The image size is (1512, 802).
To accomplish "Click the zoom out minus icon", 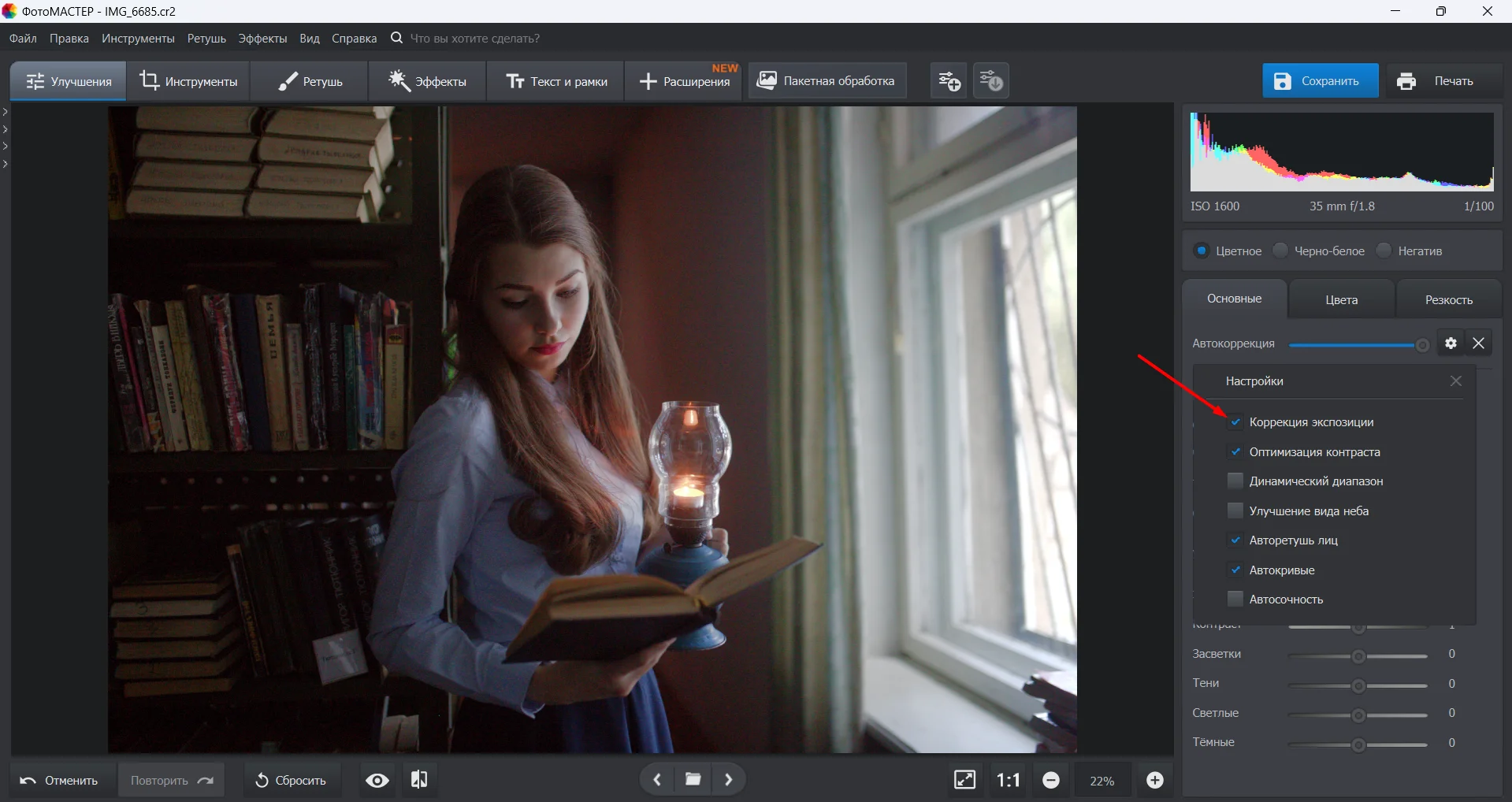I will 1051,780.
